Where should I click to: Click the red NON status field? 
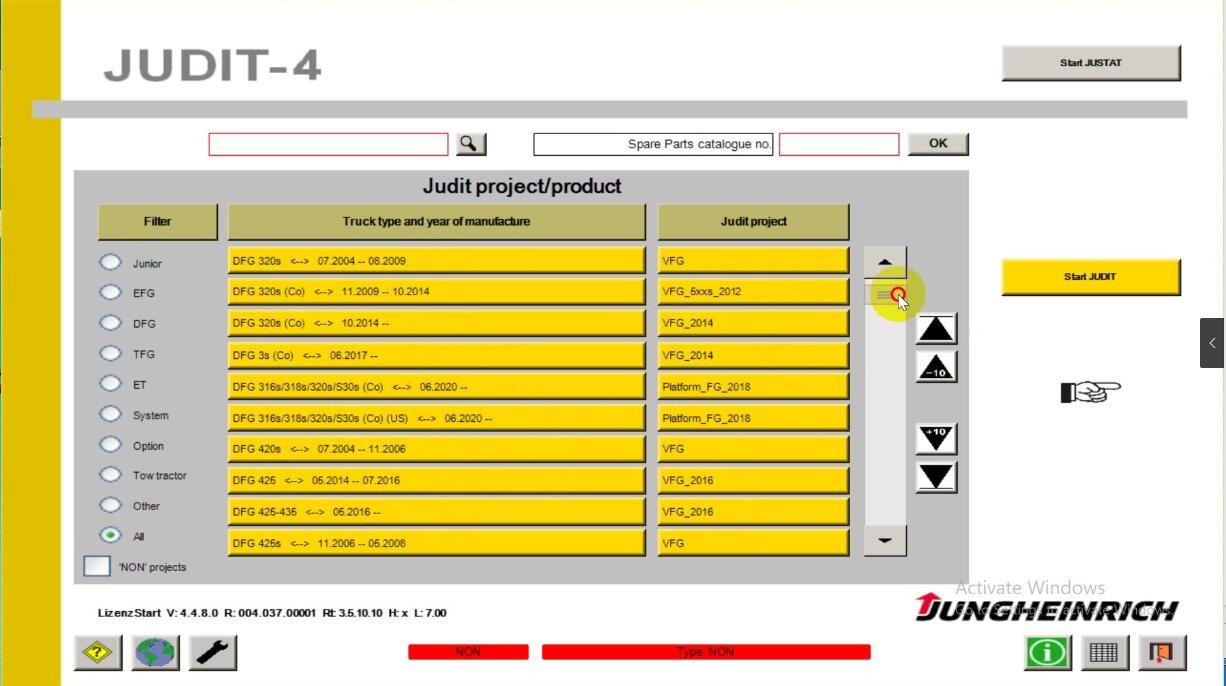[468, 652]
